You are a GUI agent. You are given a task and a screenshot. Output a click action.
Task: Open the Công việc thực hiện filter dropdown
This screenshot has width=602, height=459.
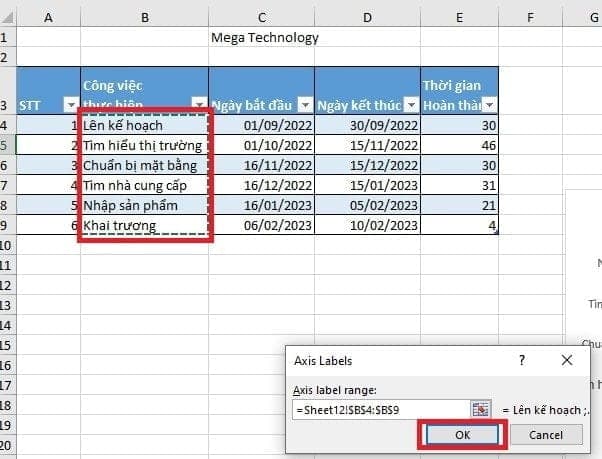[x=199, y=104]
